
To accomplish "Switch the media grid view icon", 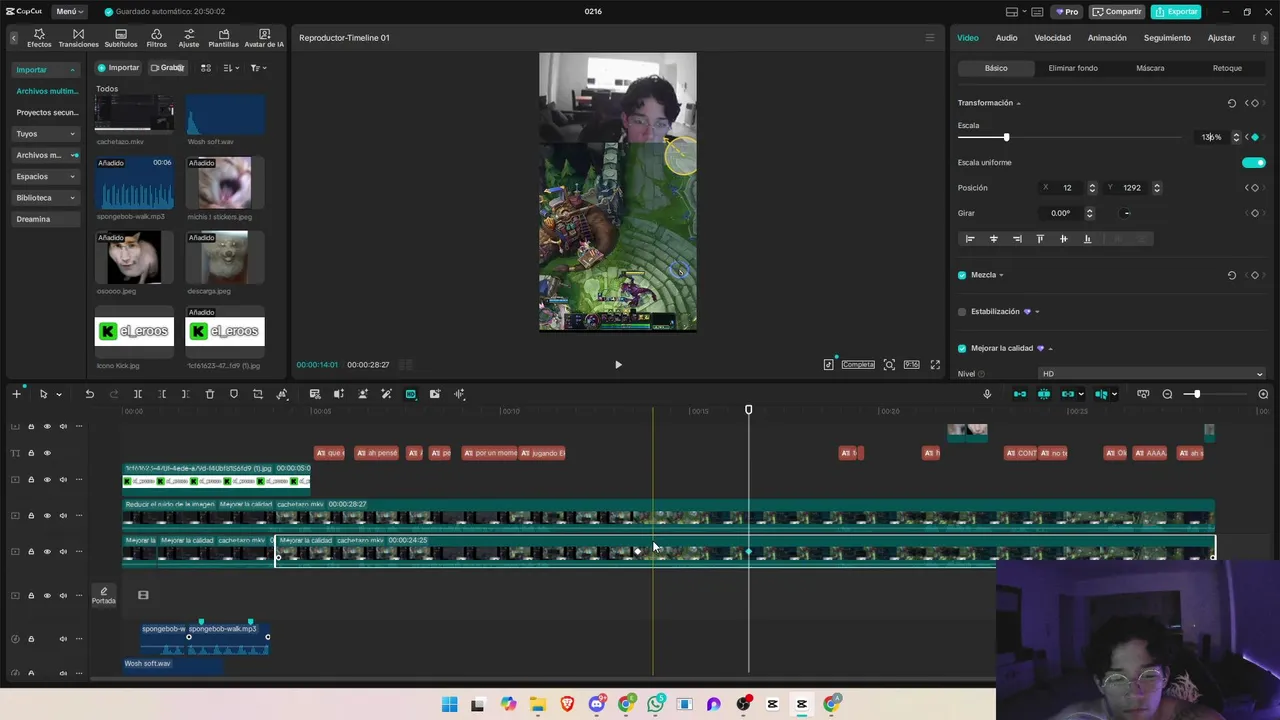I will pos(206,68).
